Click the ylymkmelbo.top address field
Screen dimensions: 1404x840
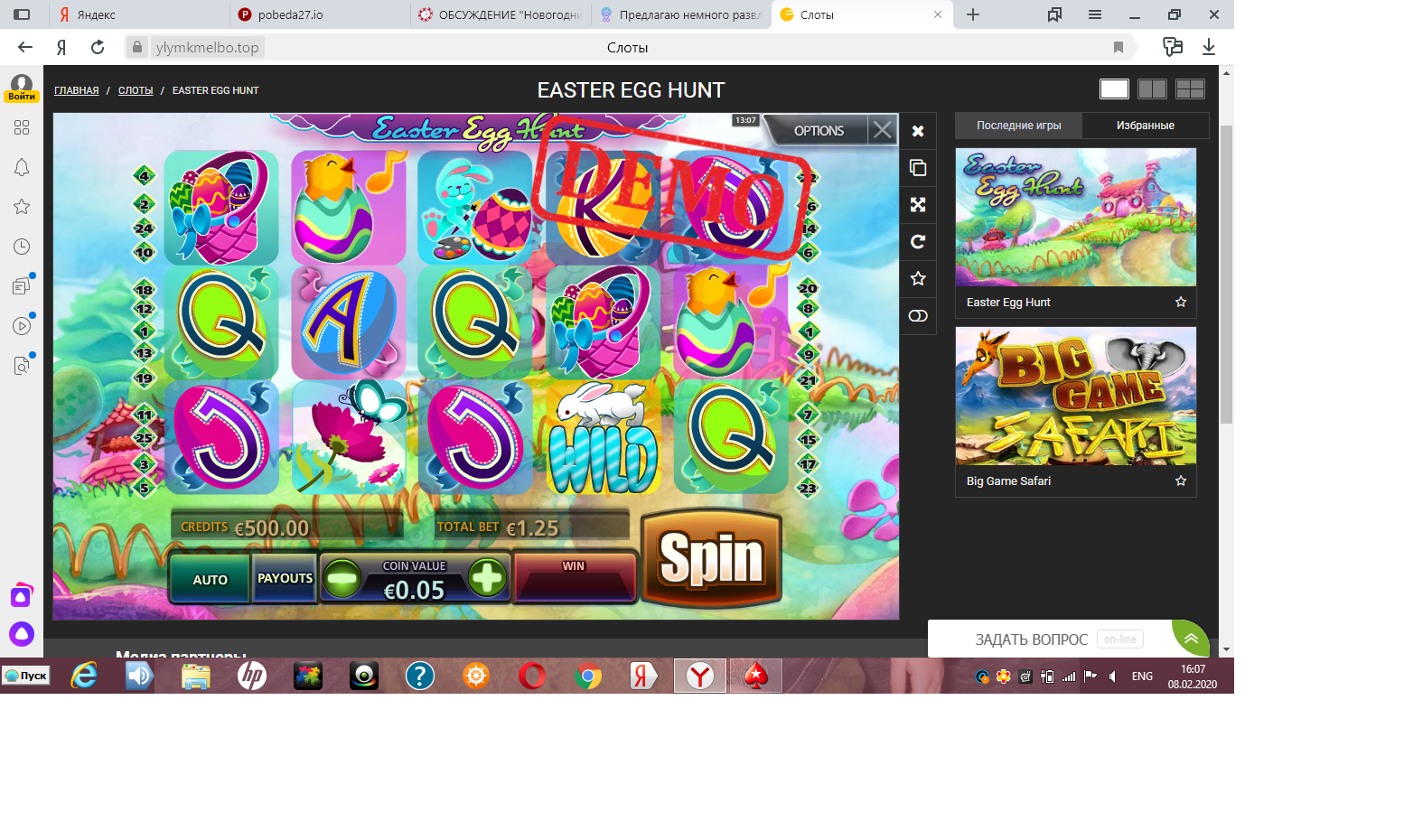[207, 47]
